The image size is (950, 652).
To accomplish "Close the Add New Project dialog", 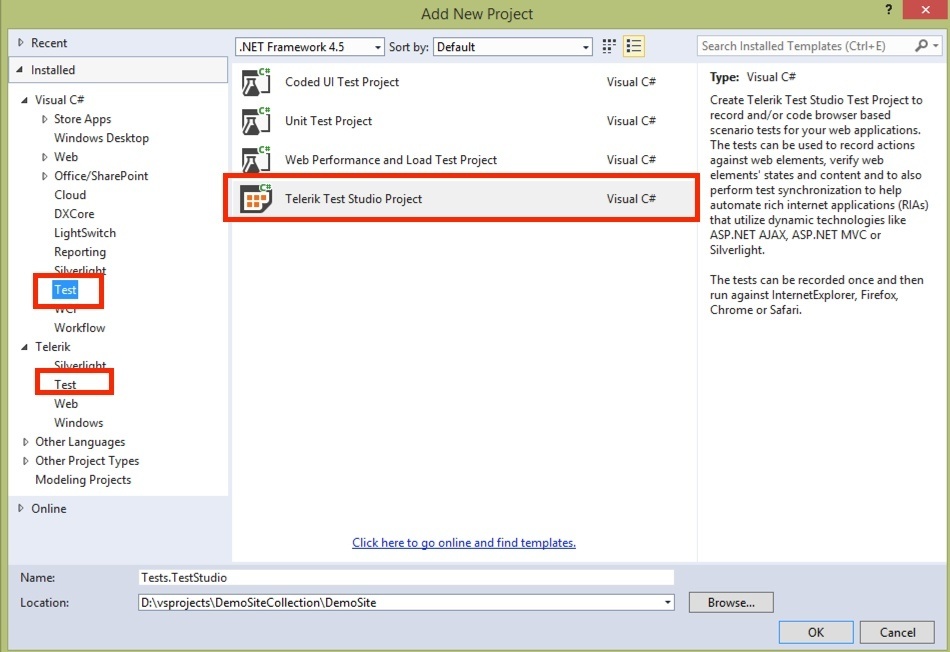I will (925, 10).
